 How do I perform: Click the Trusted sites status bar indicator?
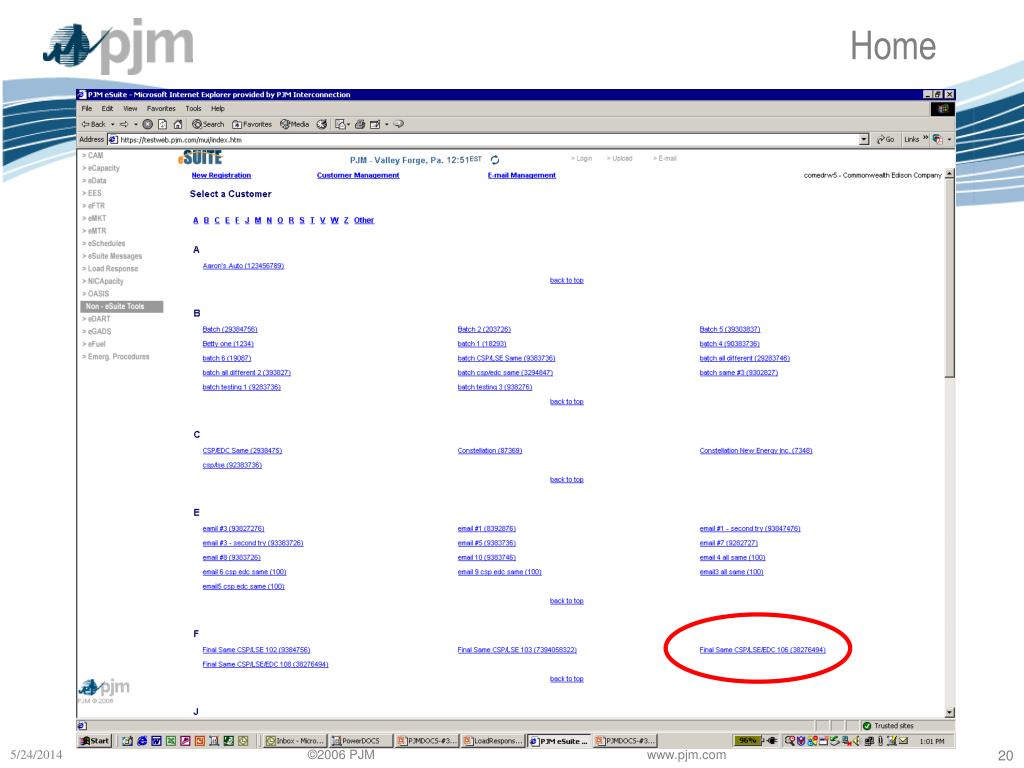pyautogui.click(x=888, y=726)
